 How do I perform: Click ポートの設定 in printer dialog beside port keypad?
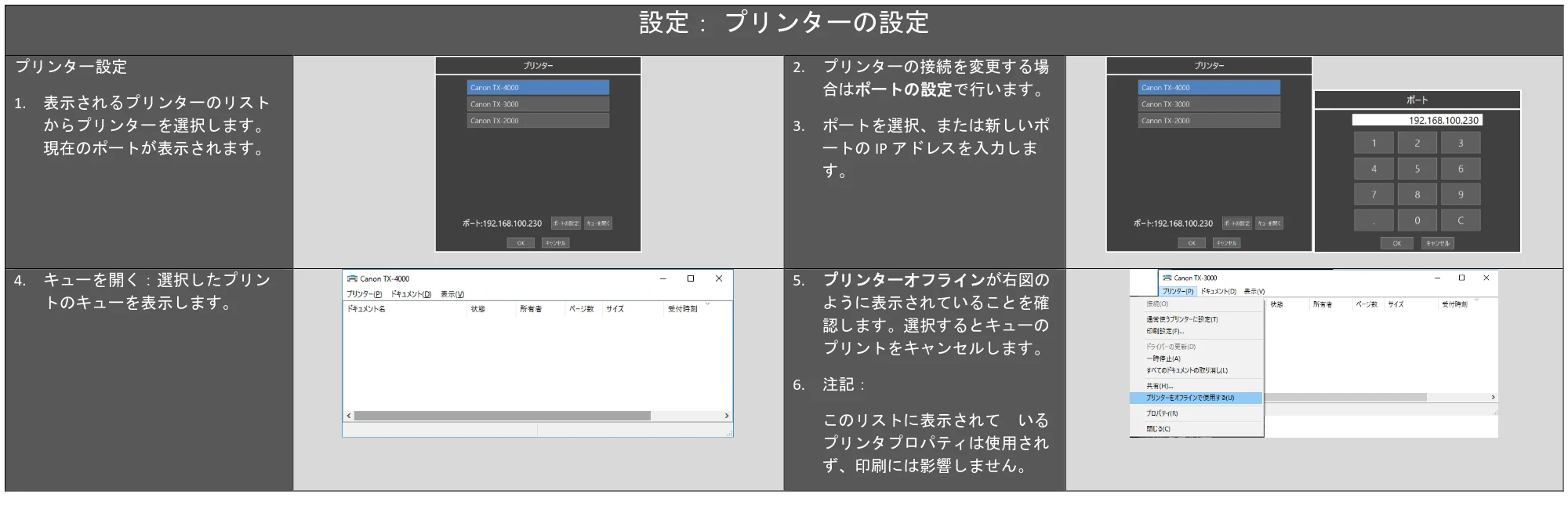[x=1237, y=224]
